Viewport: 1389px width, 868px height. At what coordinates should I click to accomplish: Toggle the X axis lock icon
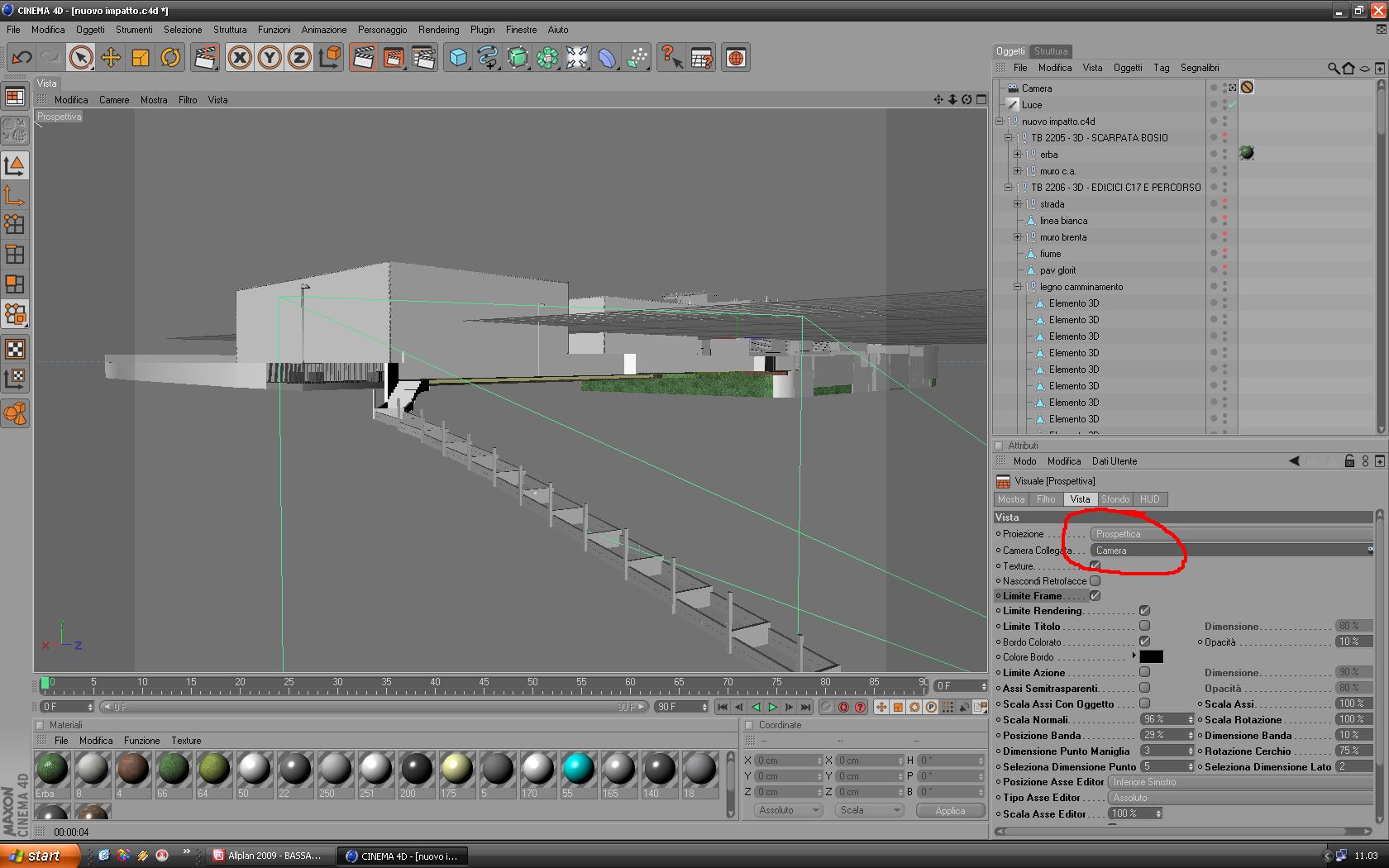coord(240,57)
